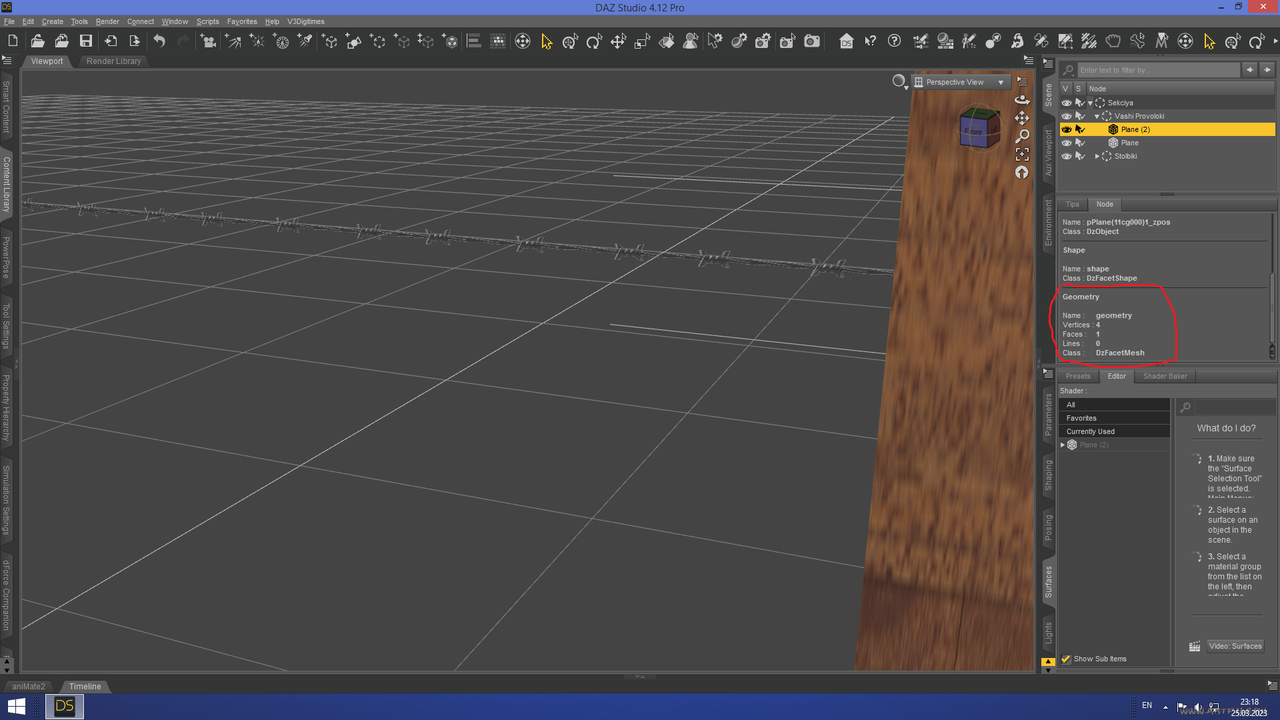1280x720 pixels.
Task: Create a new spotlight from toolbar
Action: point(305,41)
